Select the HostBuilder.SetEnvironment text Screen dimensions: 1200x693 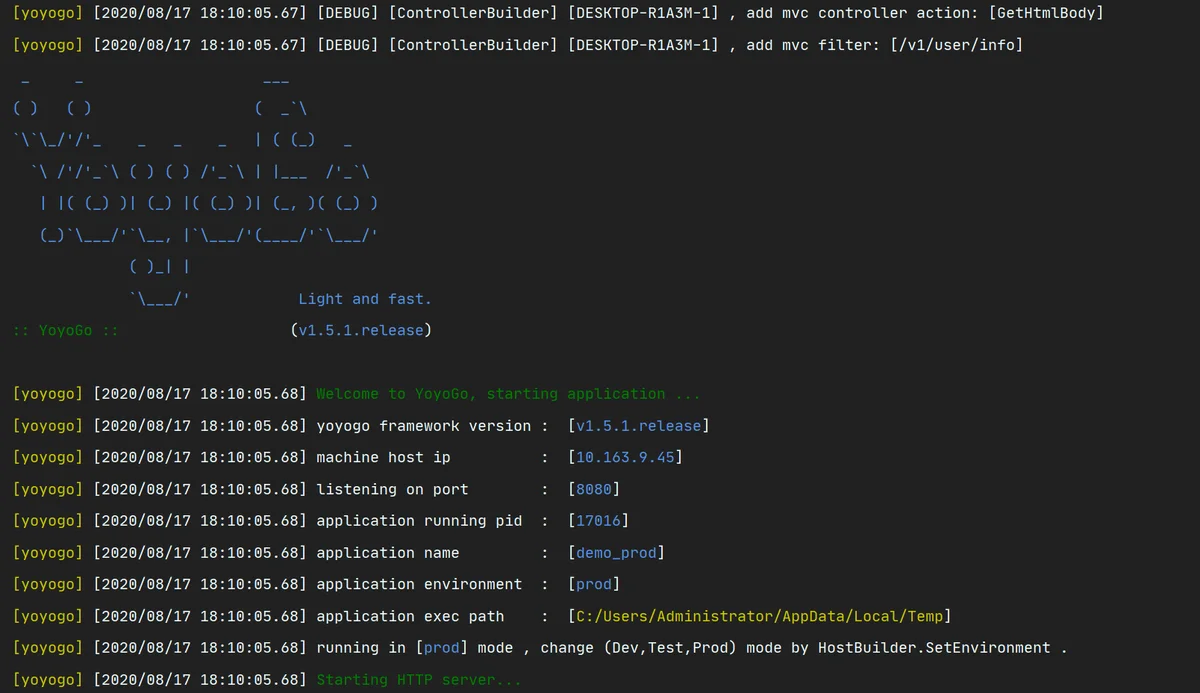click(934, 648)
